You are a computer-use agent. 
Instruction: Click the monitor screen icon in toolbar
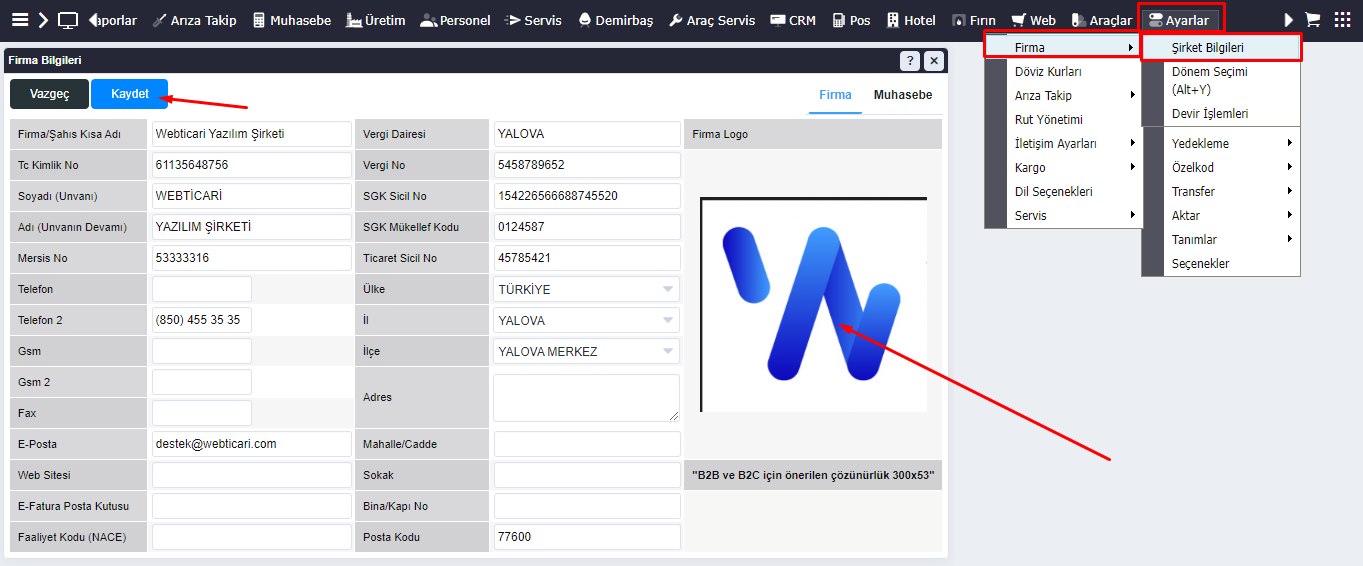click(68, 20)
